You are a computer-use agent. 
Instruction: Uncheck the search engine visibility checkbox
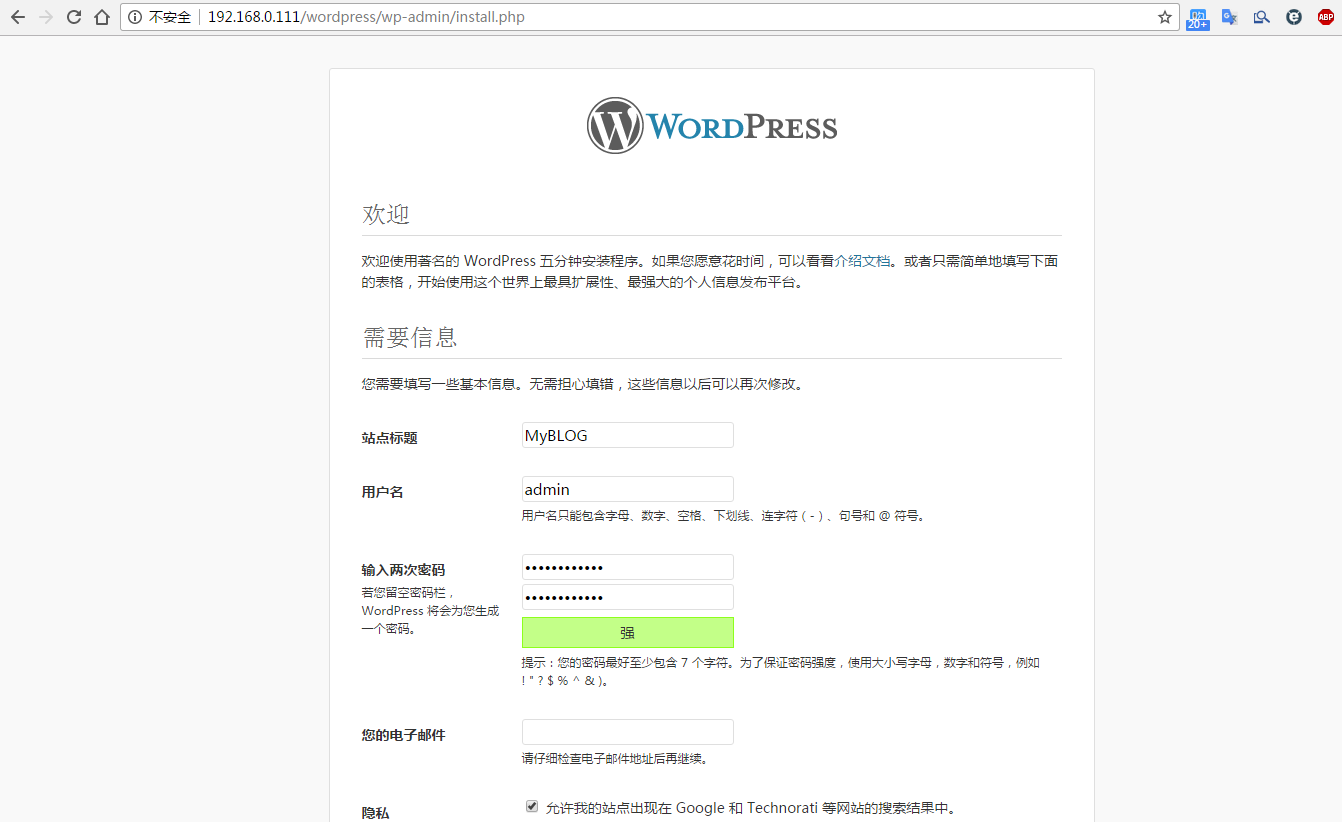pyautogui.click(x=532, y=806)
